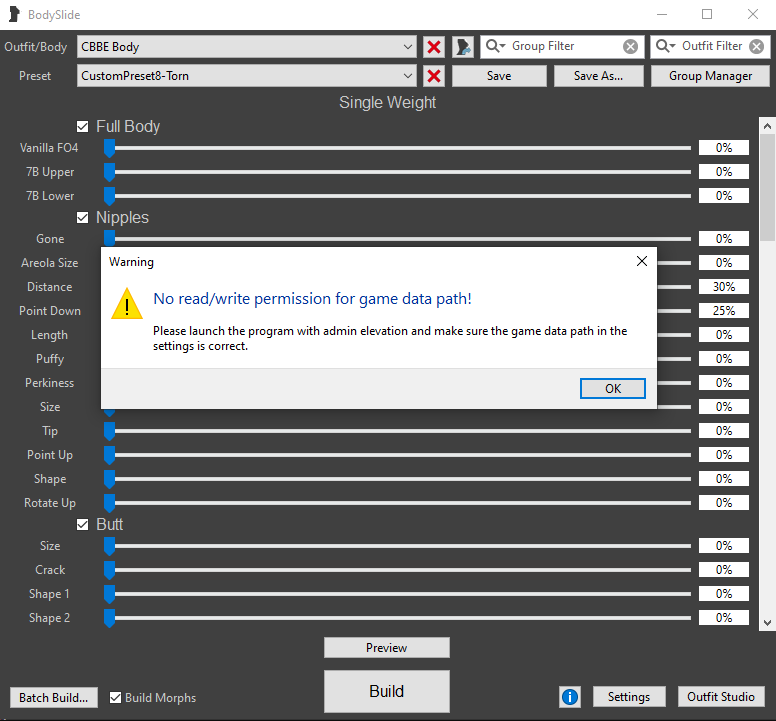Click the Vanilla FO4 slider handle

109,148
